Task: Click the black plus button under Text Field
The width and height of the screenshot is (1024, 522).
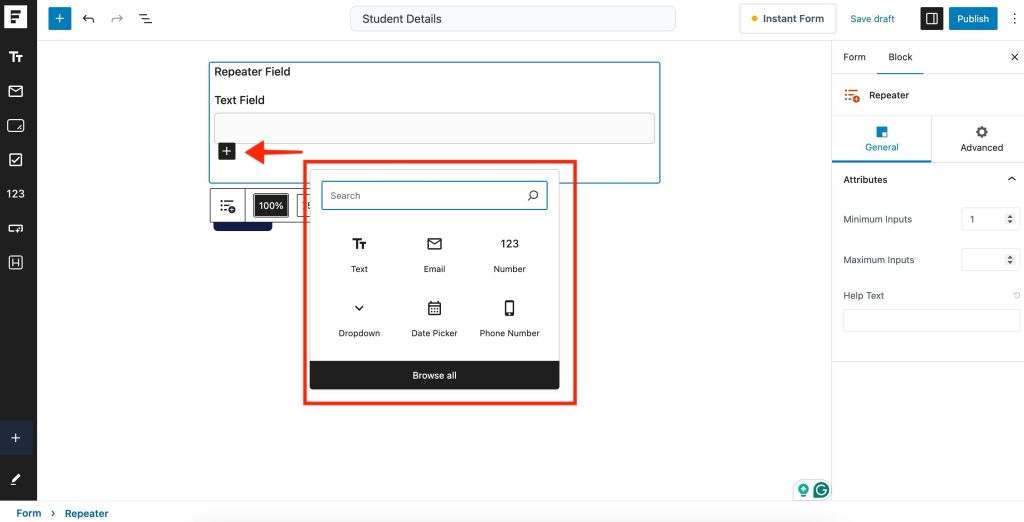Action: (227, 151)
